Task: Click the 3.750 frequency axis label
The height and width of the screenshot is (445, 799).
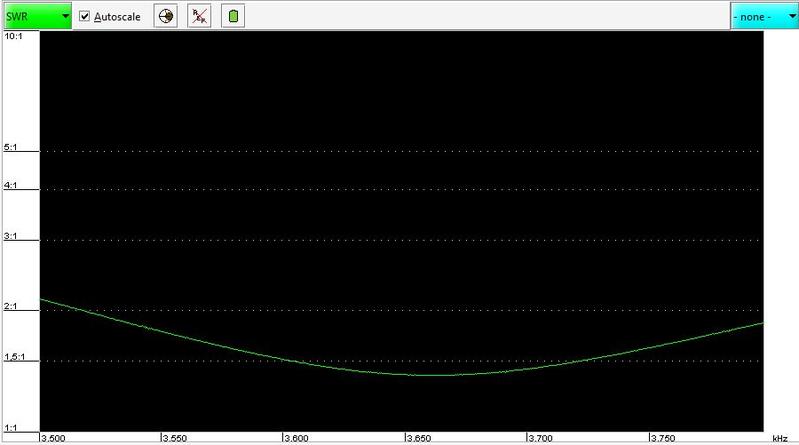Action: [663, 438]
